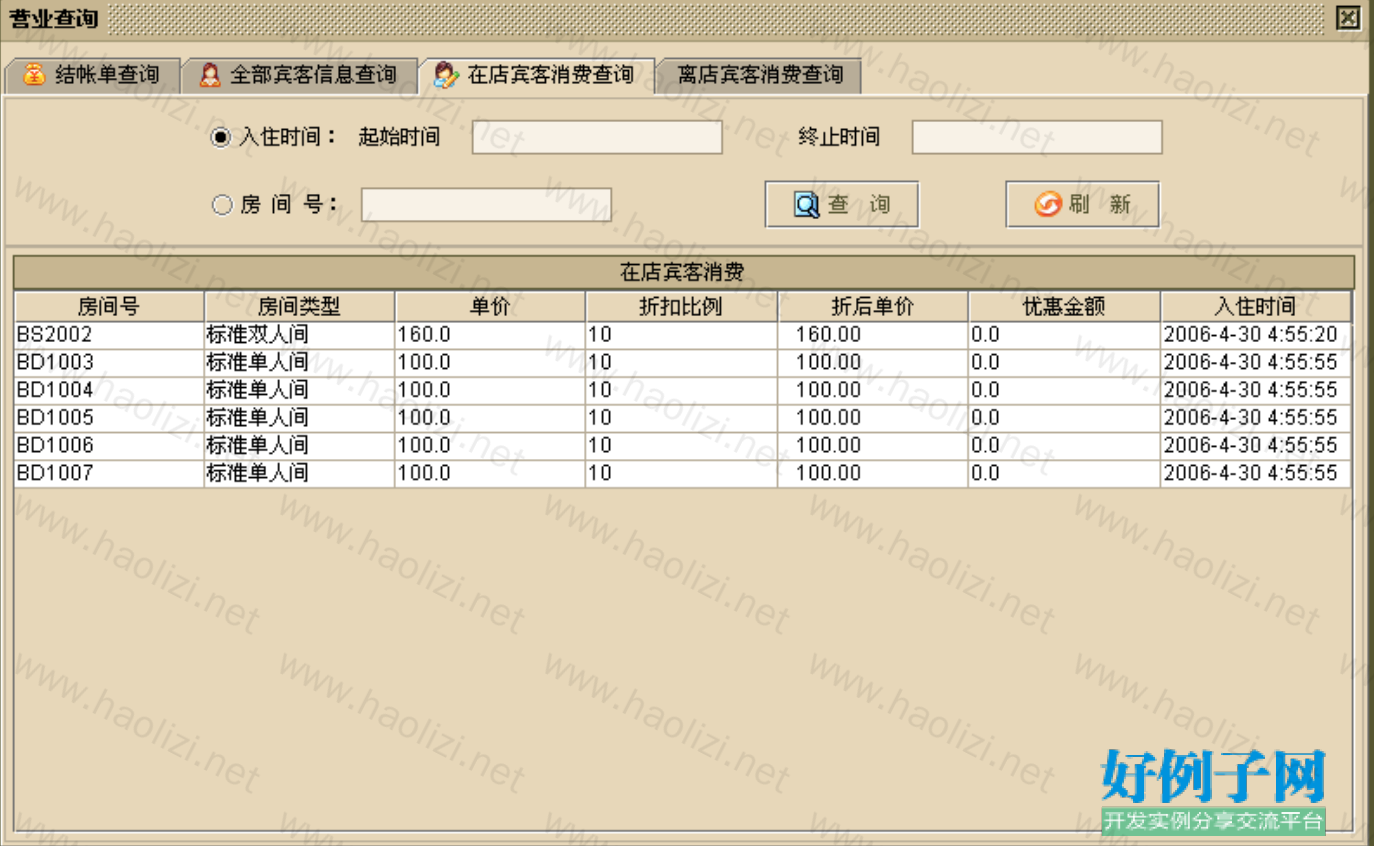Click the 房间号 search text field
The image size is (1374, 846).
[486, 205]
